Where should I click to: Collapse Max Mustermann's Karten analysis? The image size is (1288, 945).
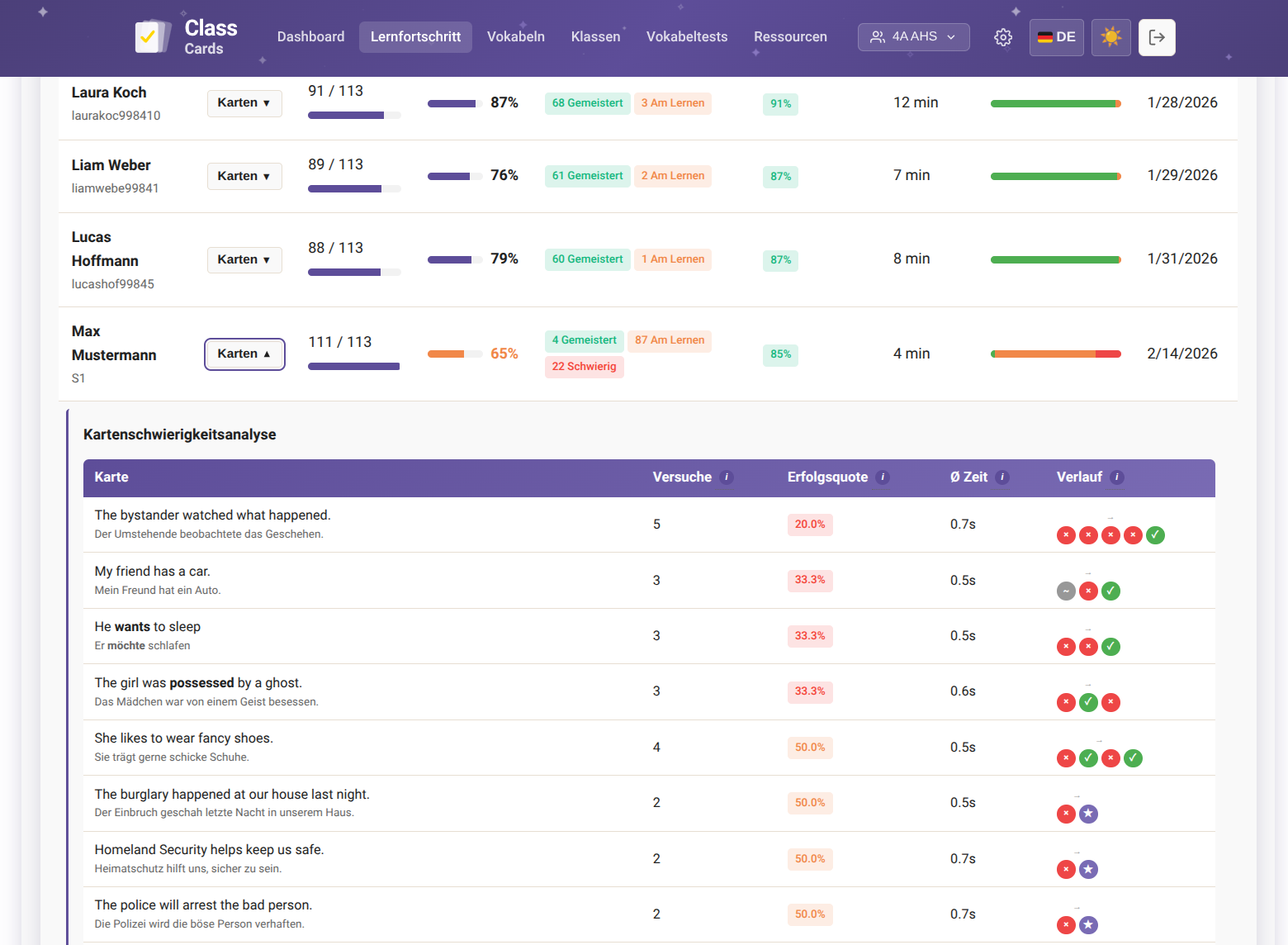[244, 354]
